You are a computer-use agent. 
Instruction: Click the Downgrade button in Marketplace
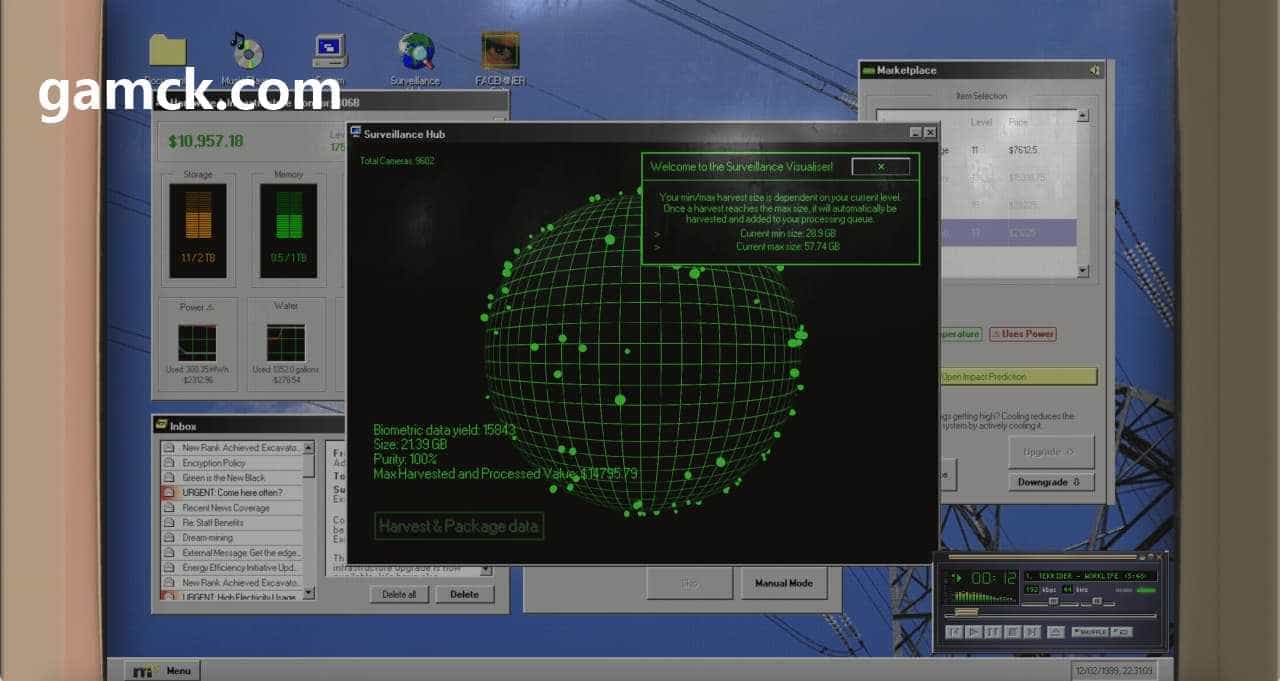[1051, 482]
